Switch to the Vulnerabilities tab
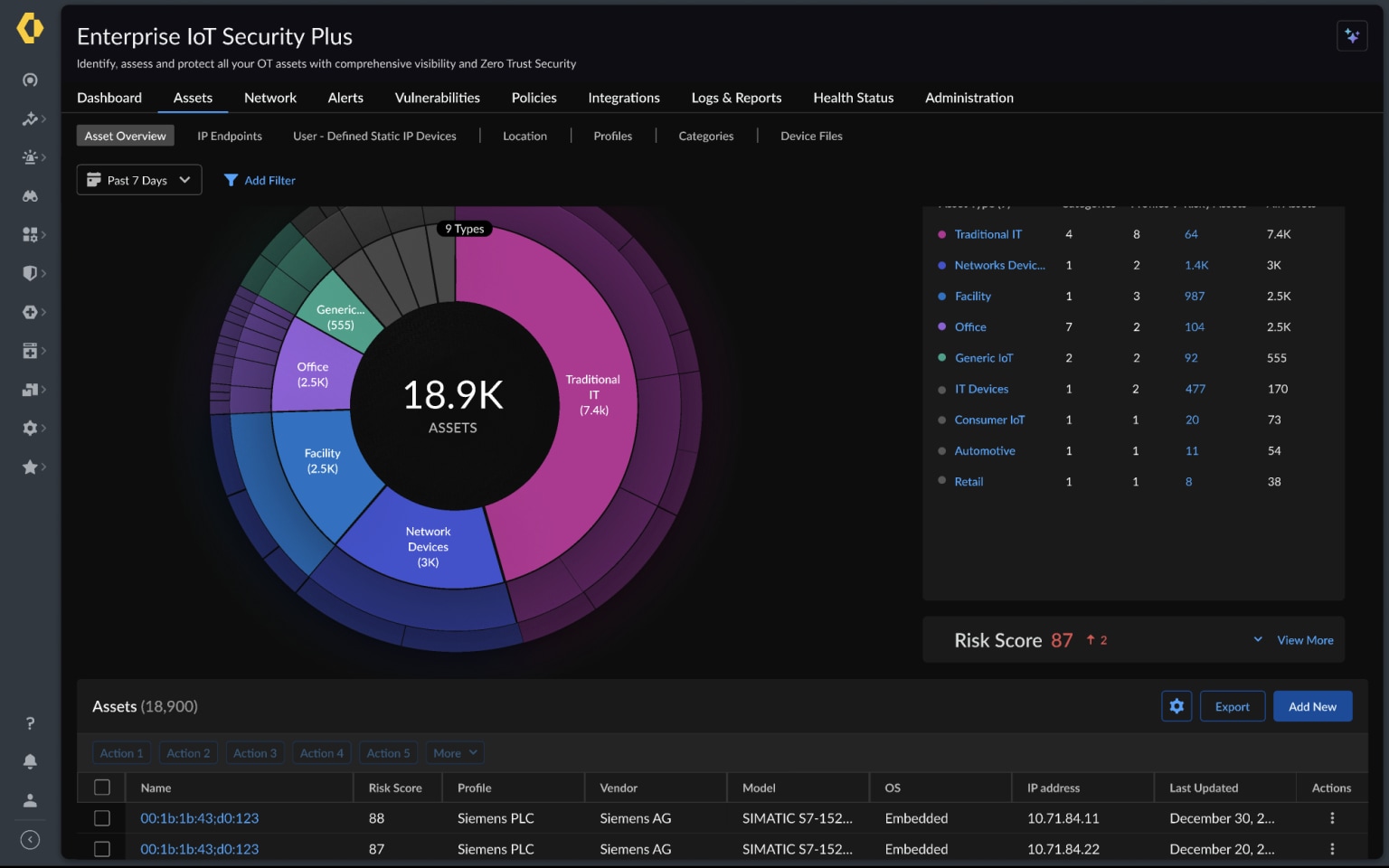This screenshot has width=1389, height=868. coord(437,98)
